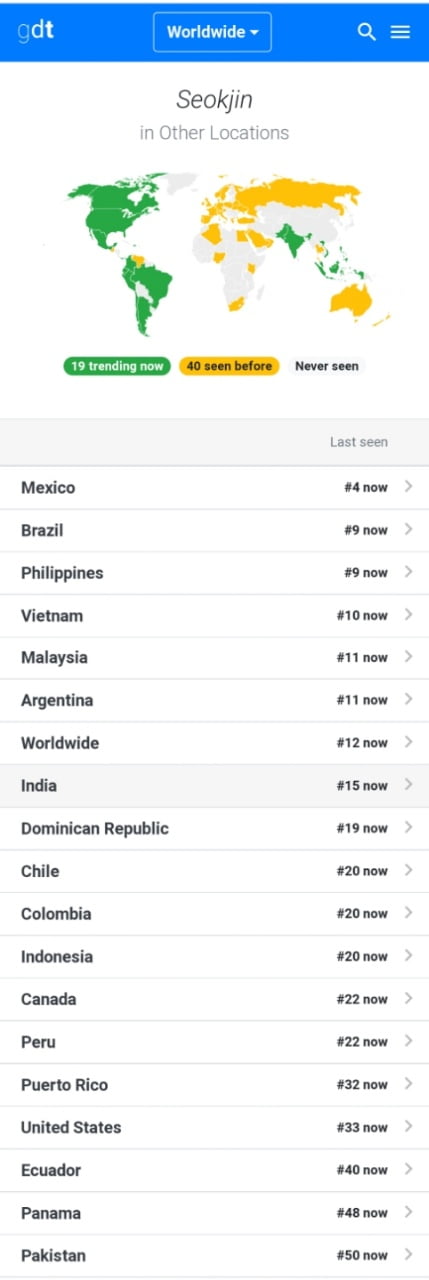Click the chevron arrow in the Puerto Rico row

pyautogui.click(x=408, y=1084)
